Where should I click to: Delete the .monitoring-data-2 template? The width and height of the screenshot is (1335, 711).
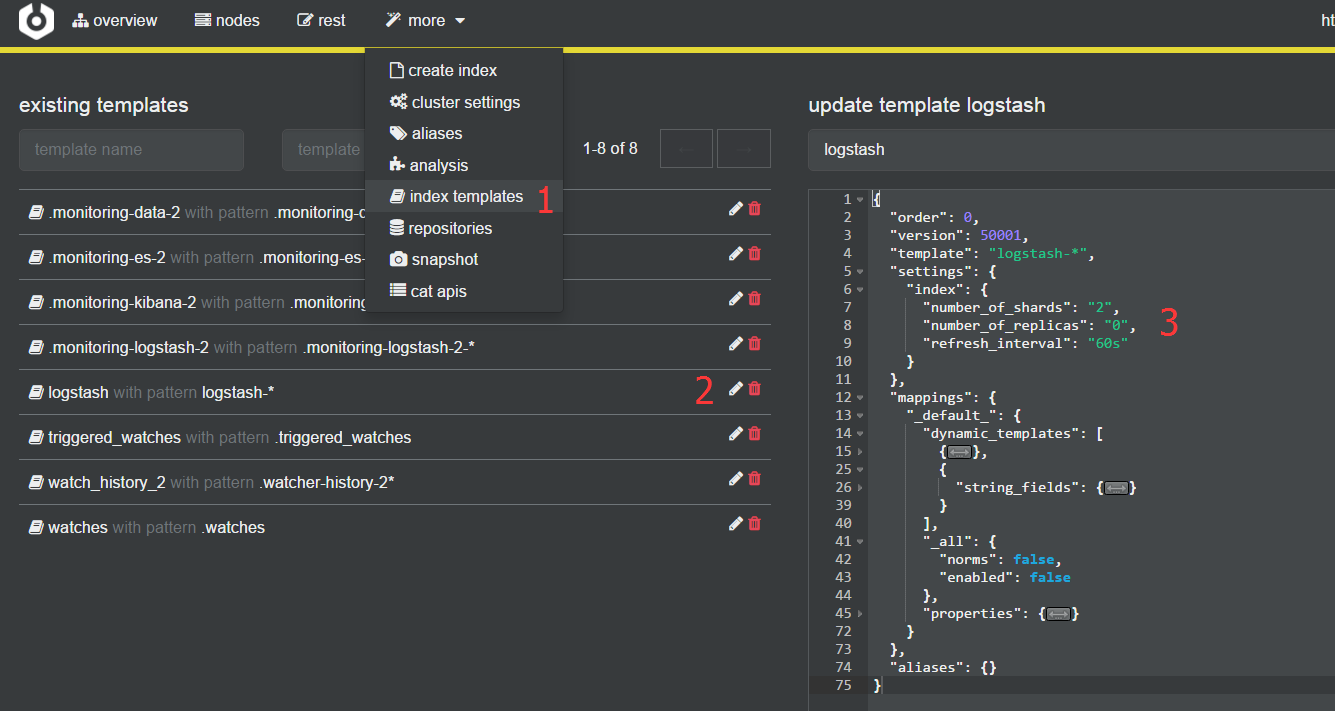point(755,208)
